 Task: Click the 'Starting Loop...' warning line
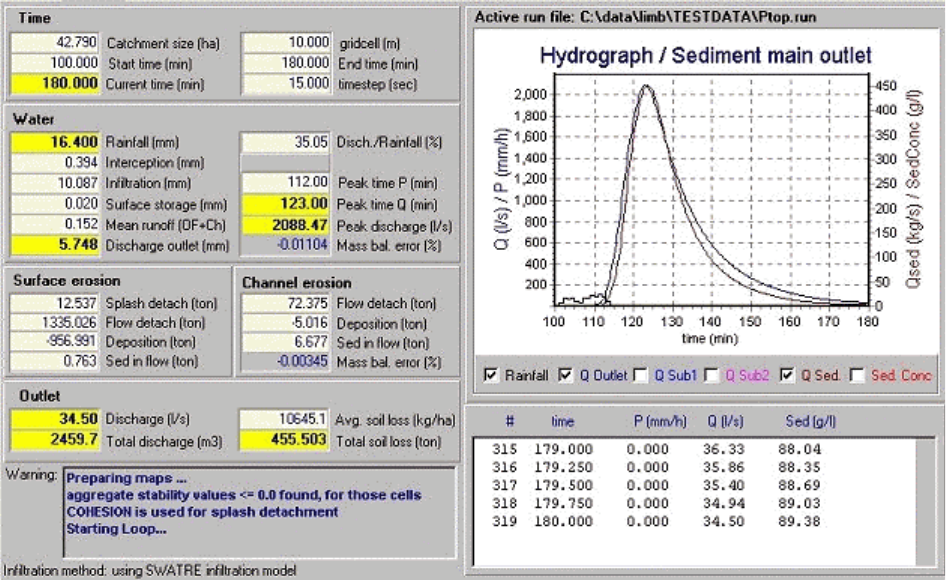116,529
